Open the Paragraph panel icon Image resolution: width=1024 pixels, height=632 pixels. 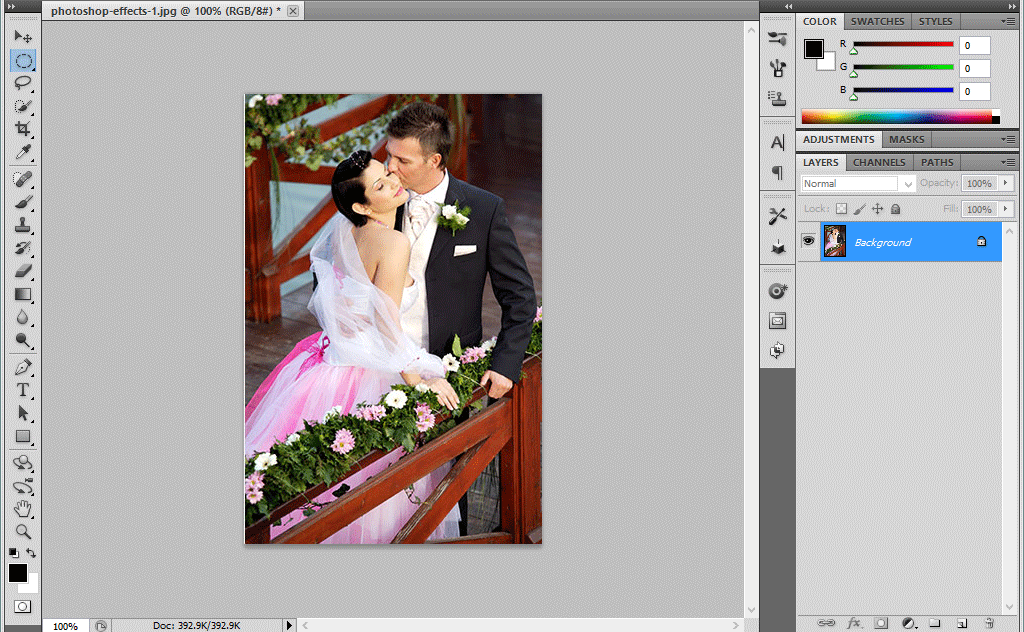point(777,172)
